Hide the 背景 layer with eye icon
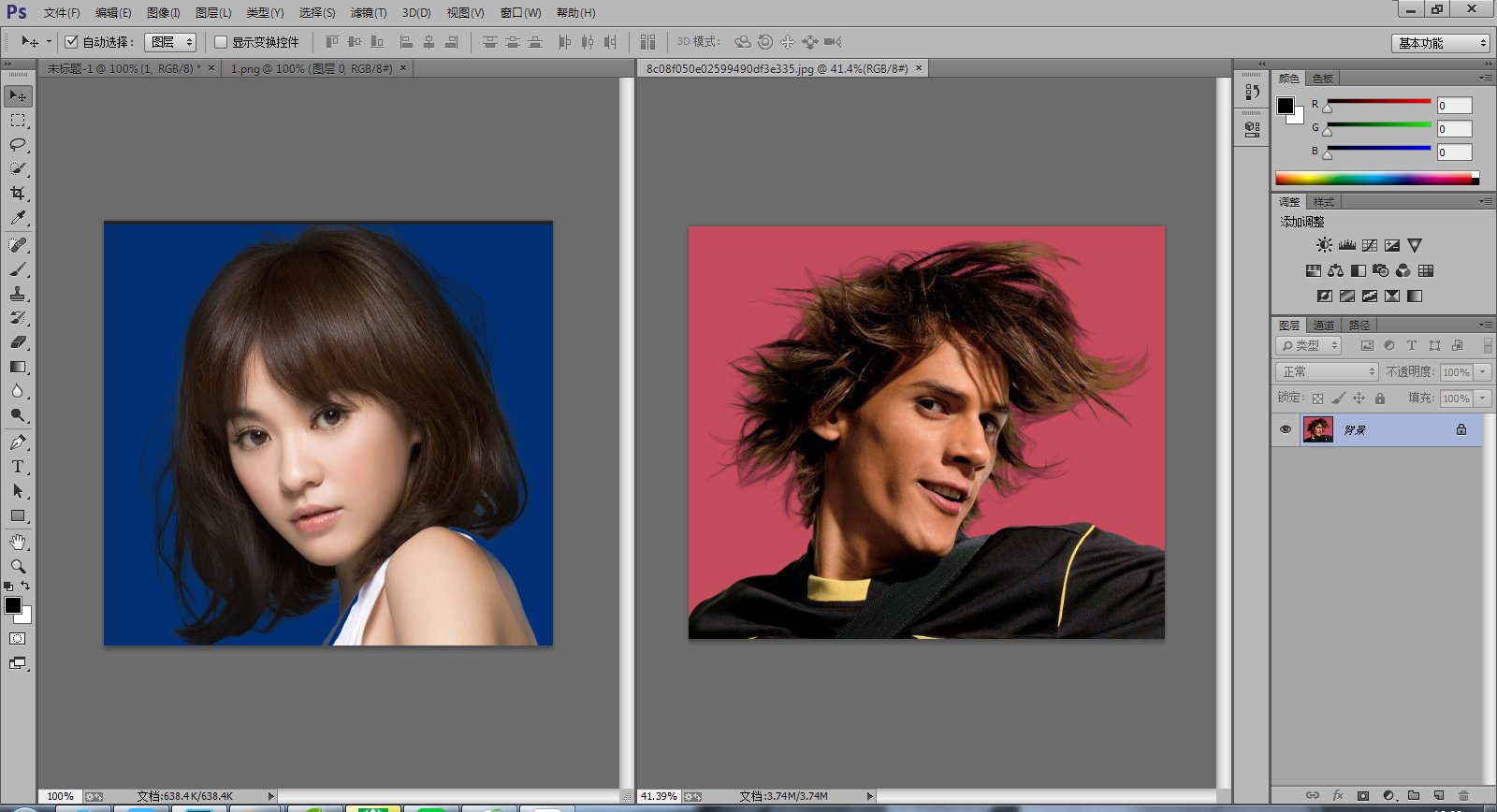This screenshot has height=812, width=1497. tap(1286, 429)
